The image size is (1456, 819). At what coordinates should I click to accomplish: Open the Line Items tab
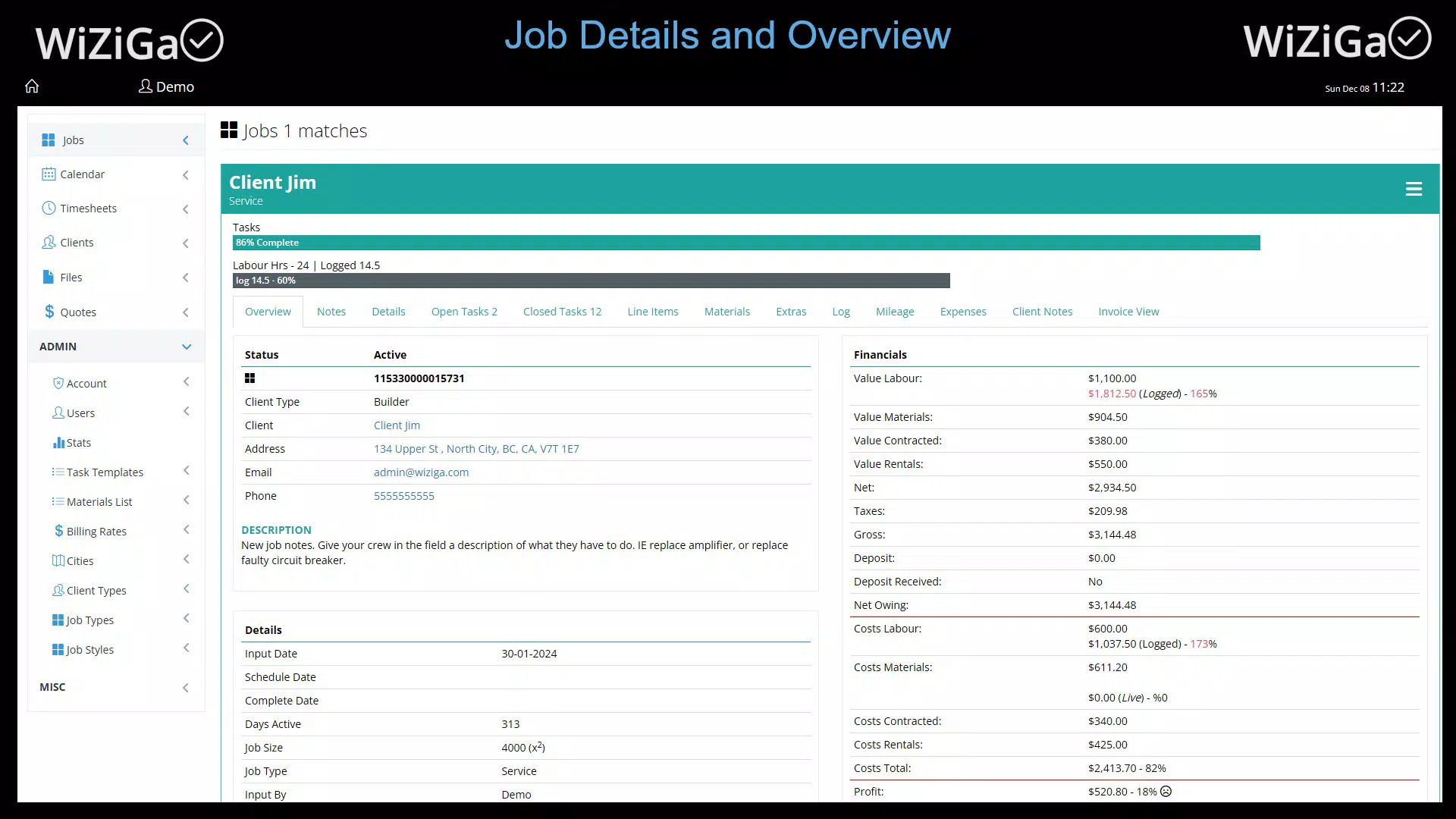coord(653,312)
